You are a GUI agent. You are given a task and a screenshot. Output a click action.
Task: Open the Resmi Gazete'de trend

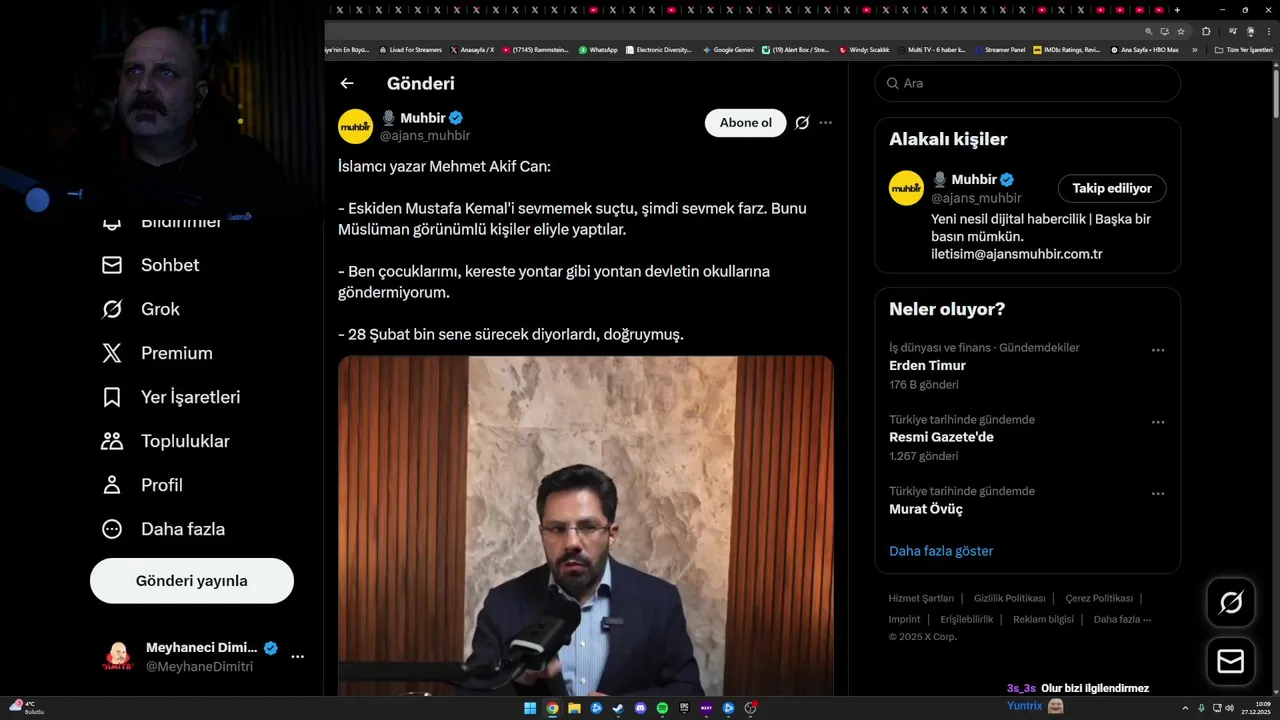(x=941, y=437)
